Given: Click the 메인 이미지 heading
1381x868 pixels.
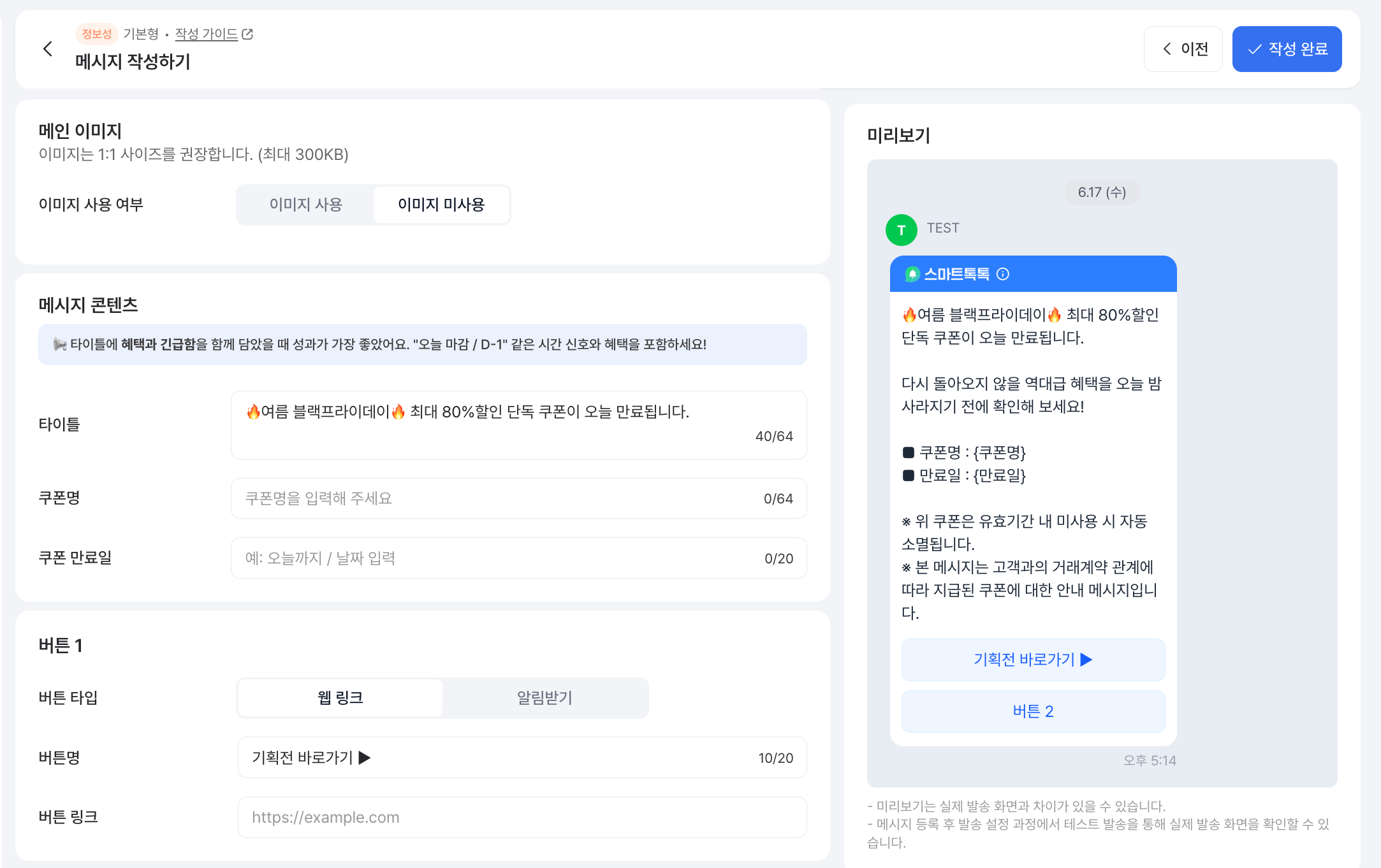Looking at the screenshot, I should pyautogui.click(x=80, y=131).
